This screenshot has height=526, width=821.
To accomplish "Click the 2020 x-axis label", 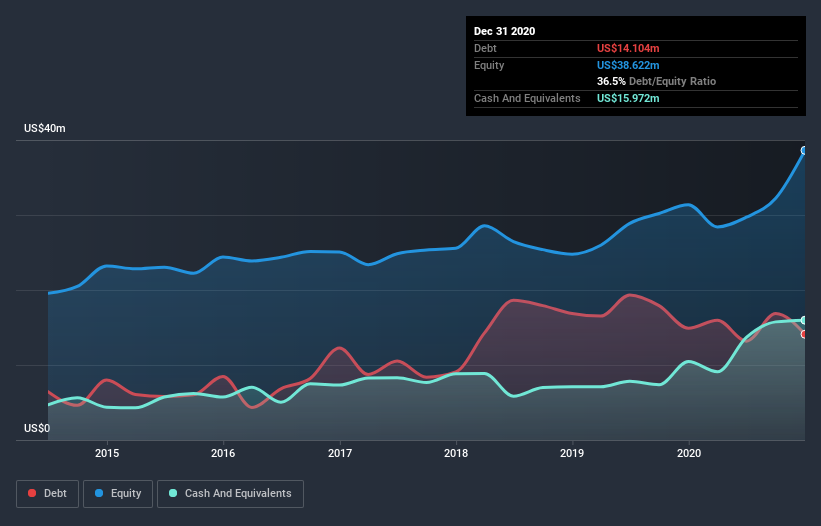I will 689,453.
